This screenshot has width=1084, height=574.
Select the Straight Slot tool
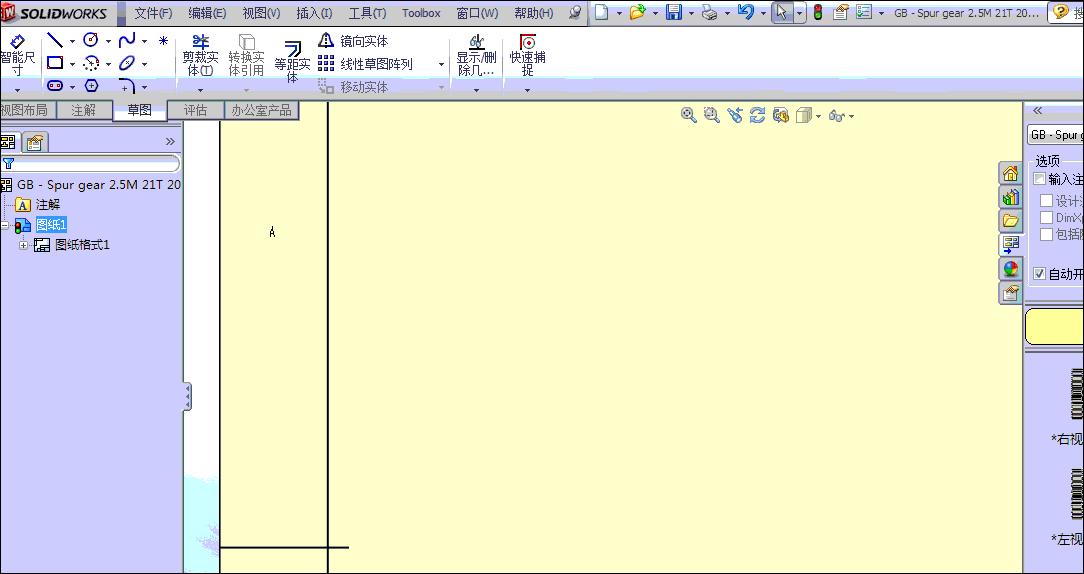coord(55,86)
